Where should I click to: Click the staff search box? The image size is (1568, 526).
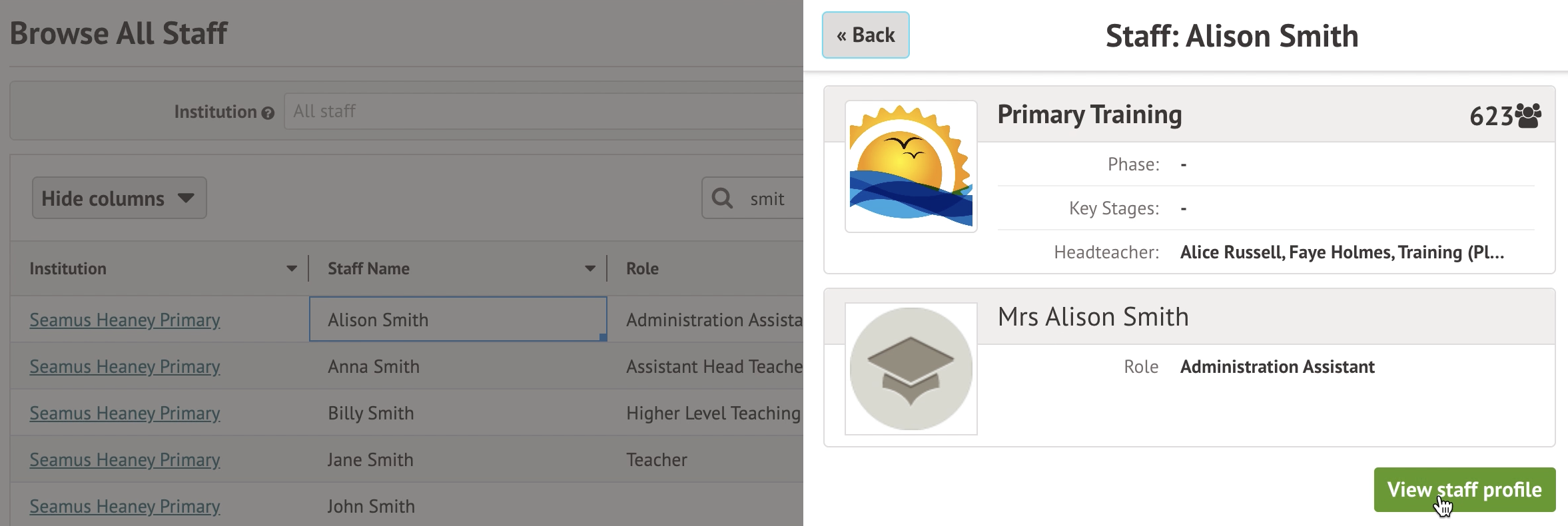tap(773, 198)
